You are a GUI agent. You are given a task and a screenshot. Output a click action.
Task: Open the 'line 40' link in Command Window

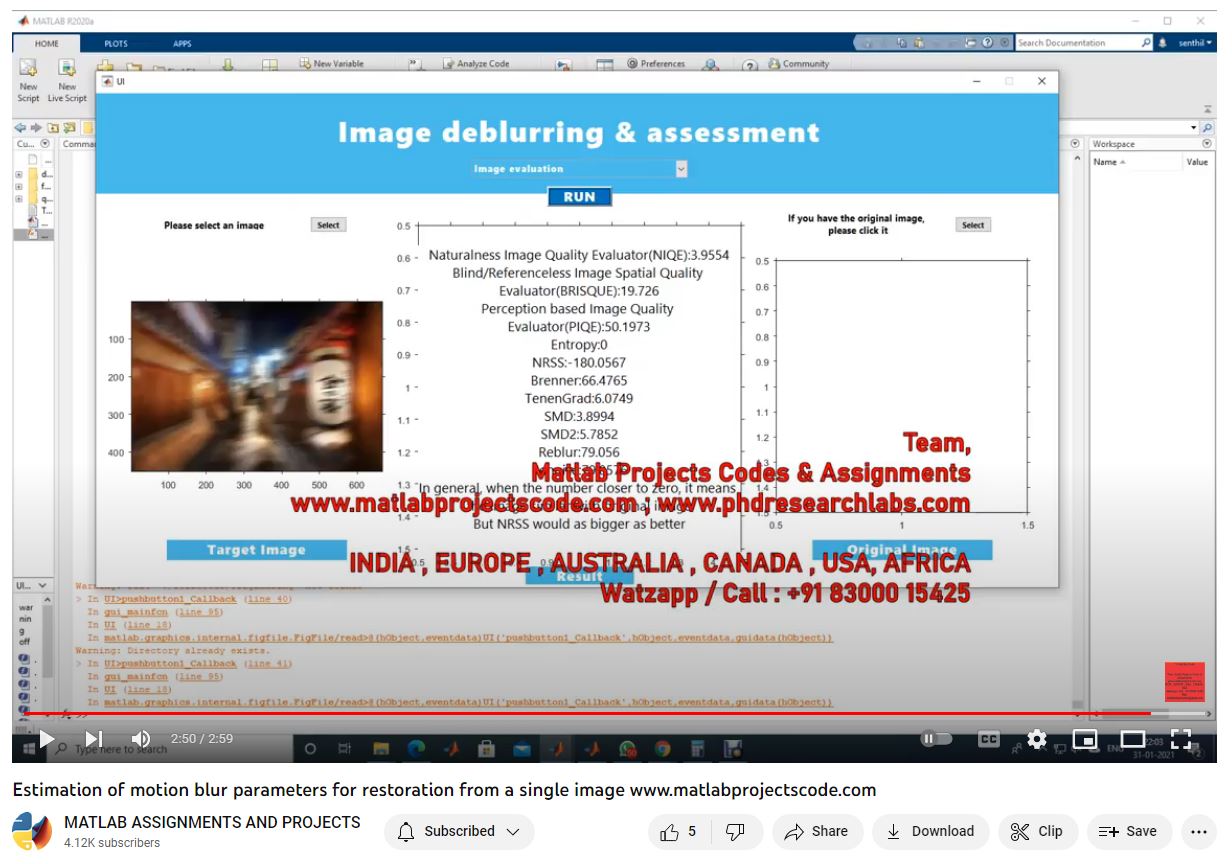[x=269, y=599]
